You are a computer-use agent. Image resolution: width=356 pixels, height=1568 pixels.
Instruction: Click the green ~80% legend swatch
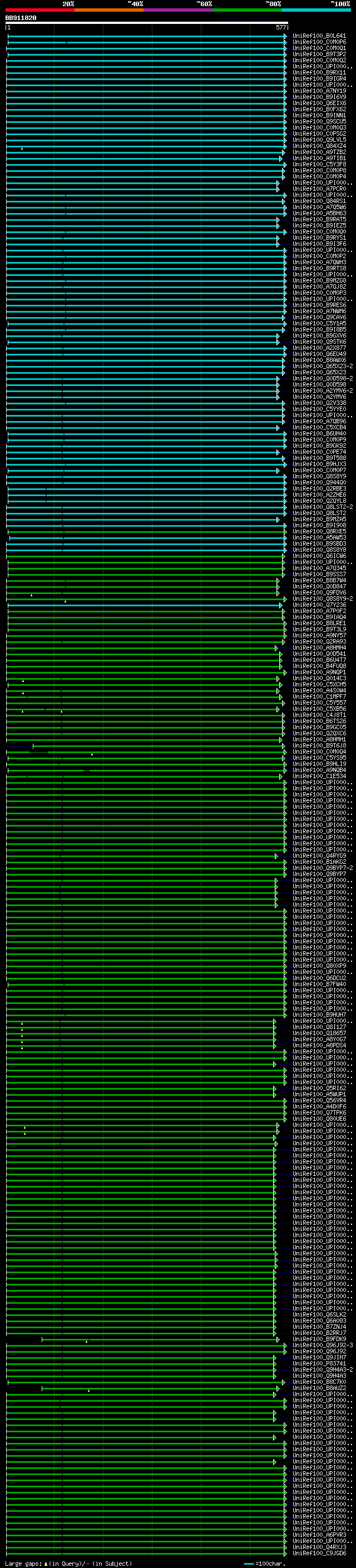(247, 10)
